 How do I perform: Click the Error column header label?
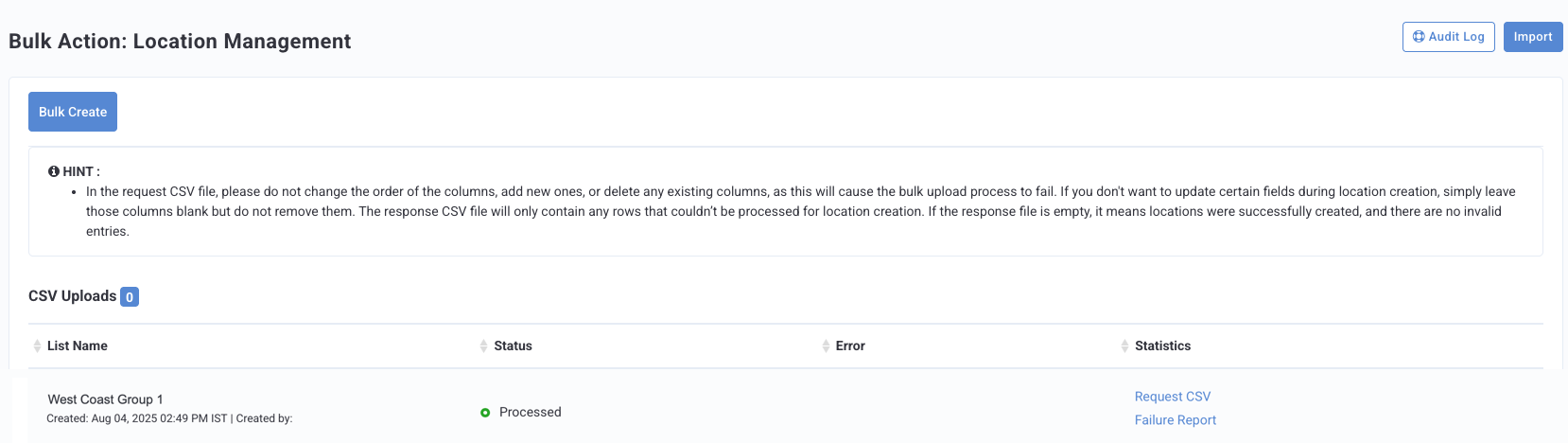click(850, 346)
